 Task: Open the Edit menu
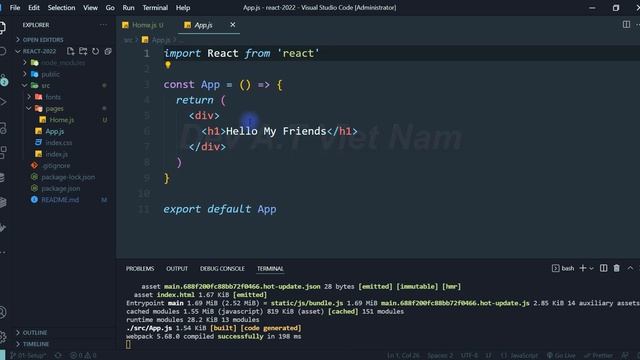click(x=34, y=8)
